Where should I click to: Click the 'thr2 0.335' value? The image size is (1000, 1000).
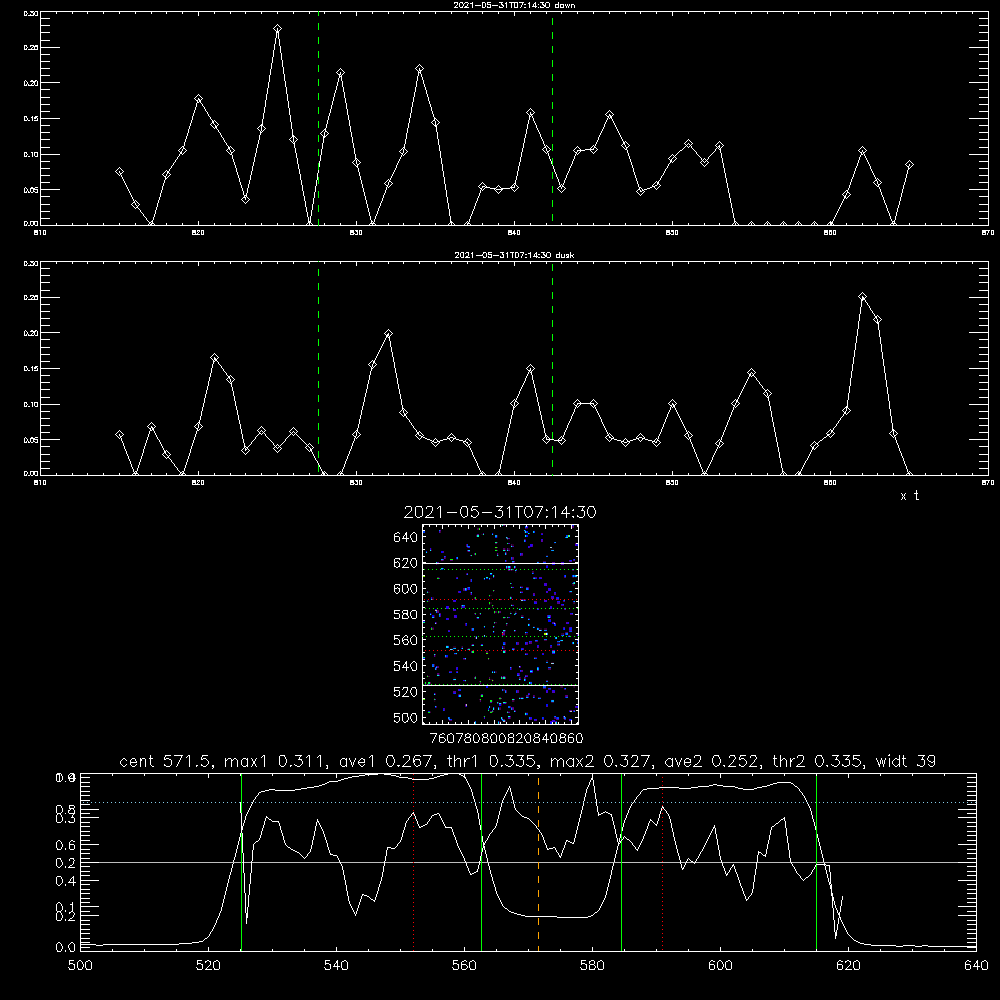[x=818, y=761]
